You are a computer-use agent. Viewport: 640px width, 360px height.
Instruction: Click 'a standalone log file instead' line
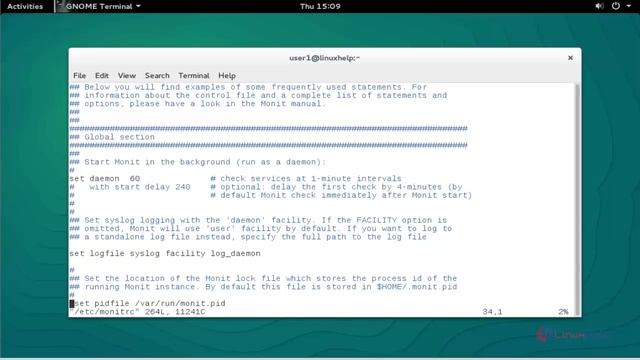[x=248, y=237]
